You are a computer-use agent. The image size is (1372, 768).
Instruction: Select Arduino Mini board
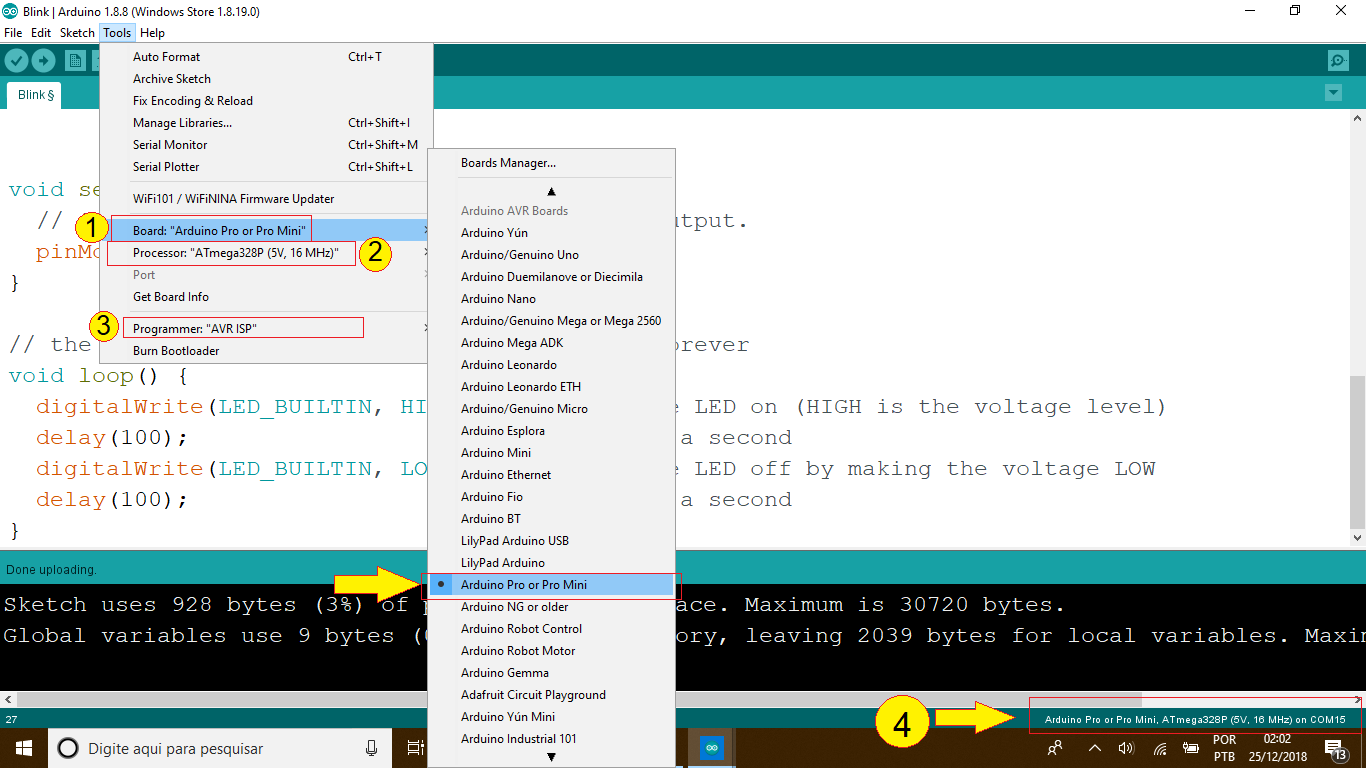coord(551,453)
